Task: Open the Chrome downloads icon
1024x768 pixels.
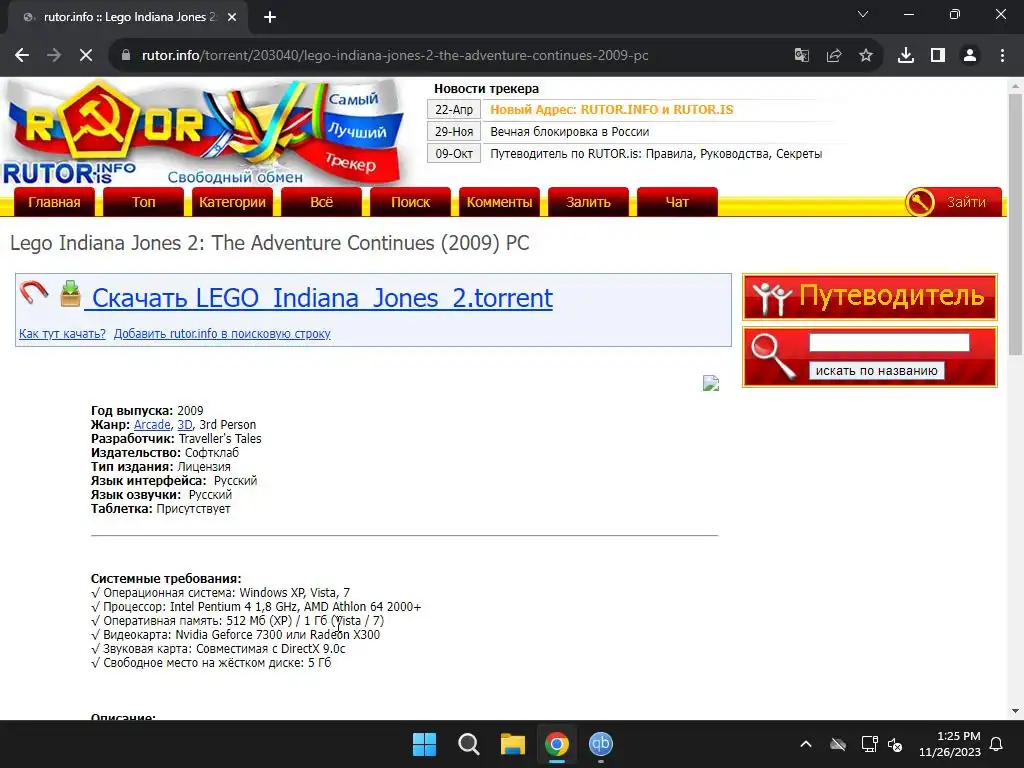Action: pyautogui.click(x=905, y=56)
